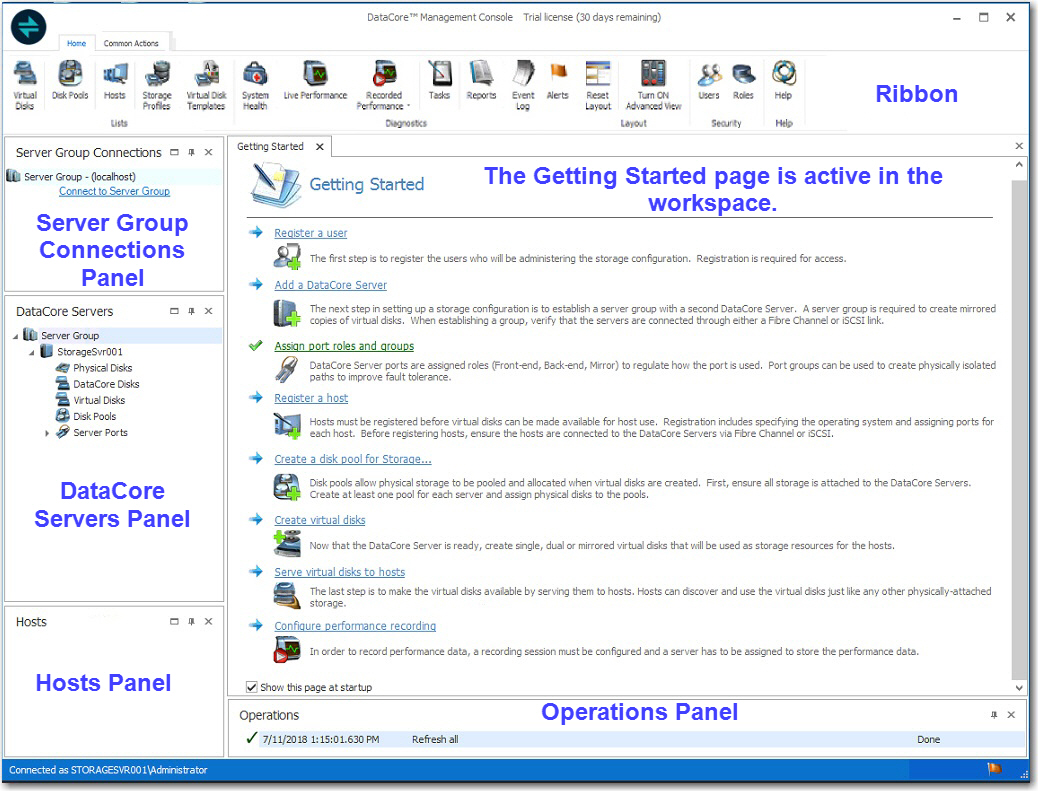
Task: Open Reports from the ribbon
Action: 481,81
